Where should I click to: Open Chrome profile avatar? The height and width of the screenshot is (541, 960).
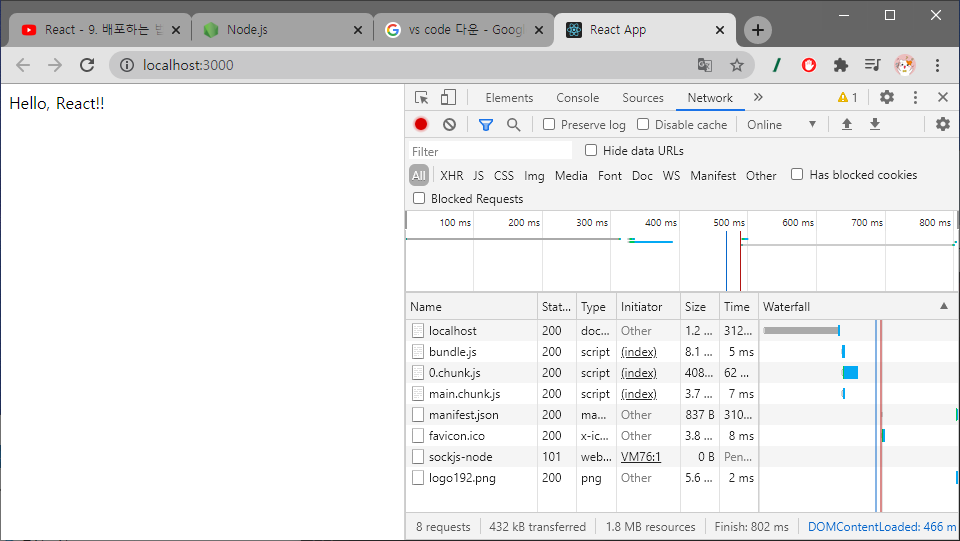[905, 65]
